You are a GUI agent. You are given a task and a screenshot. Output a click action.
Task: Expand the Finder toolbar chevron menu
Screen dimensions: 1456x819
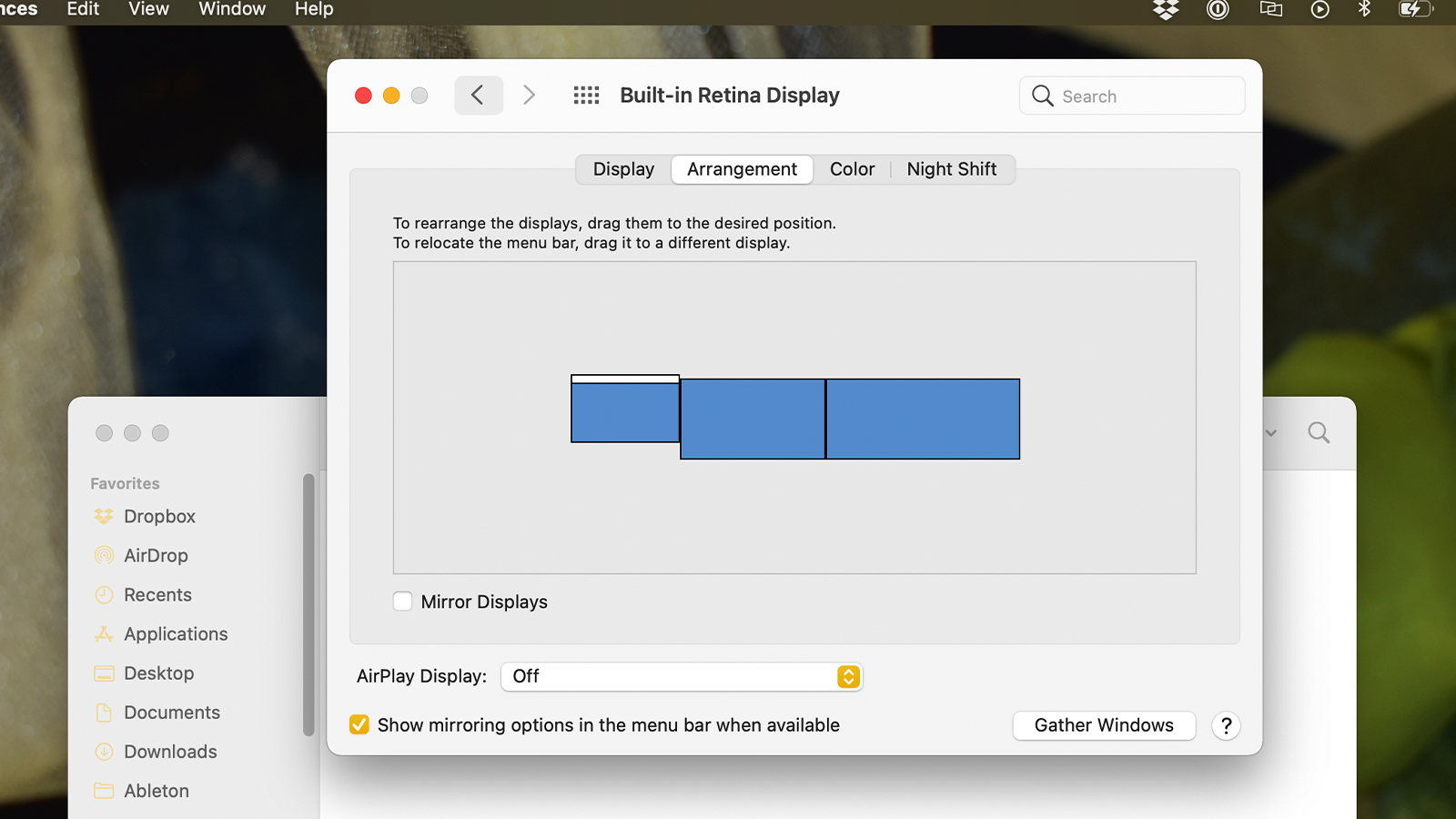[1271, 433]
